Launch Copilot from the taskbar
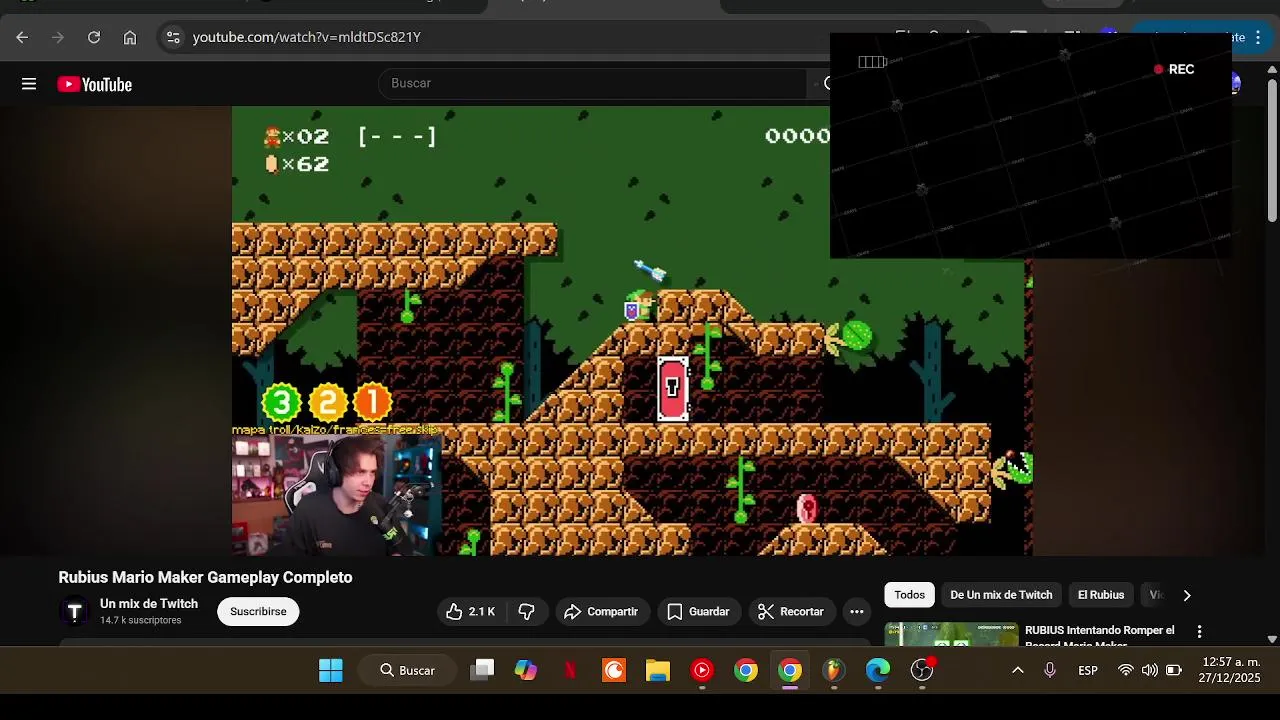This screenshot has width=1280, height=720. [x=526, y=670]
